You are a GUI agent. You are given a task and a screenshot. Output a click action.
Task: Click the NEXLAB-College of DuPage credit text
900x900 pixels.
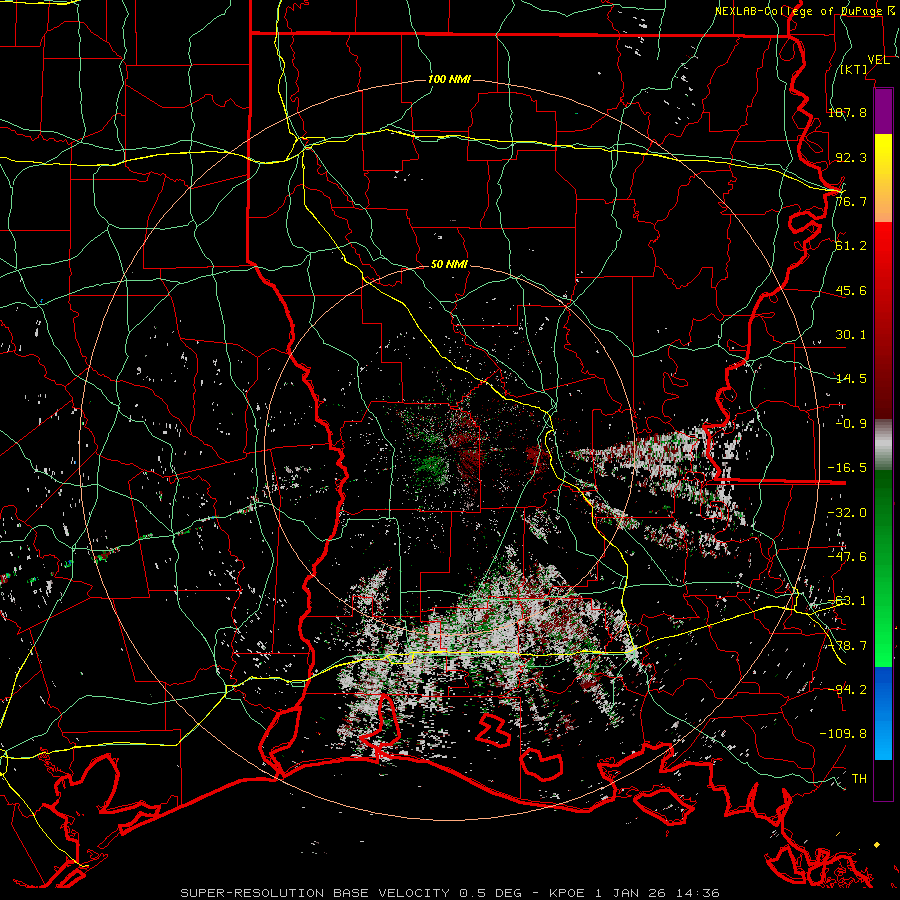click(804, 11)
